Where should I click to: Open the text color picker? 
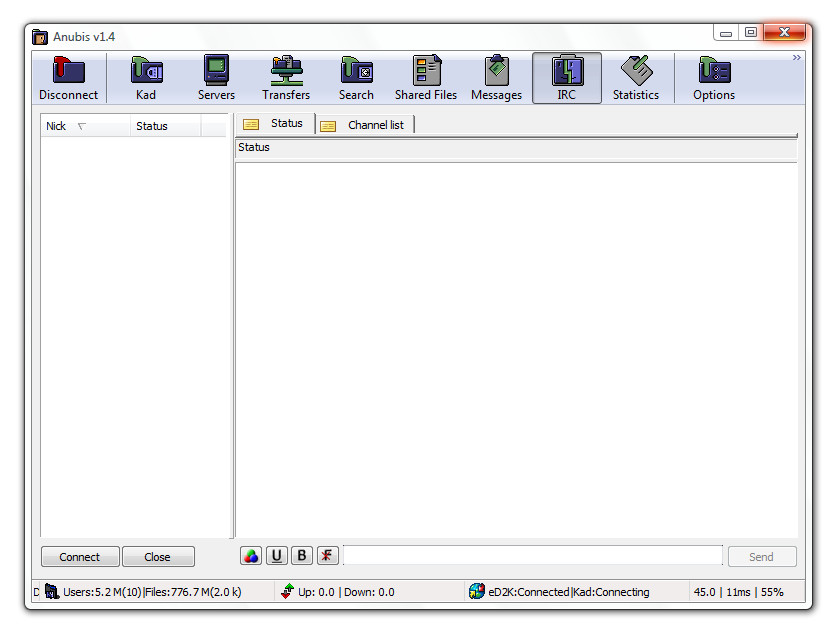click(x=251, y=555)
